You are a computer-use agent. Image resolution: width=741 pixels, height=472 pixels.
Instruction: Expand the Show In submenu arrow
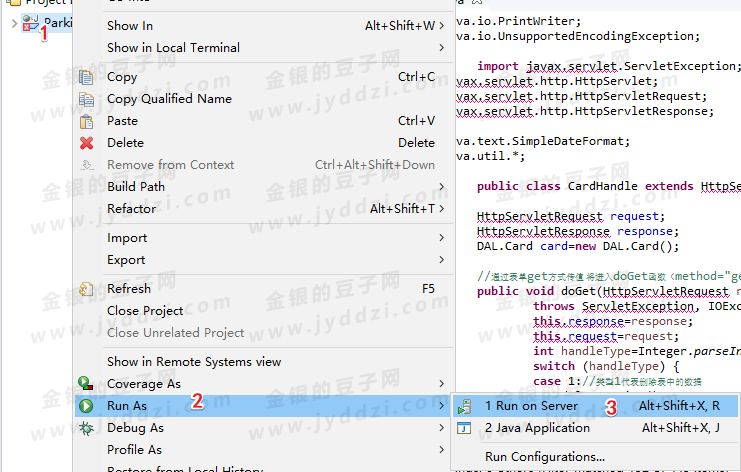click(442, 26)
